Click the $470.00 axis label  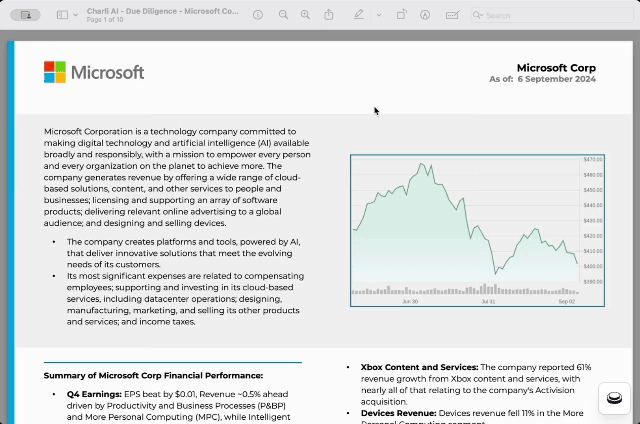593,160
